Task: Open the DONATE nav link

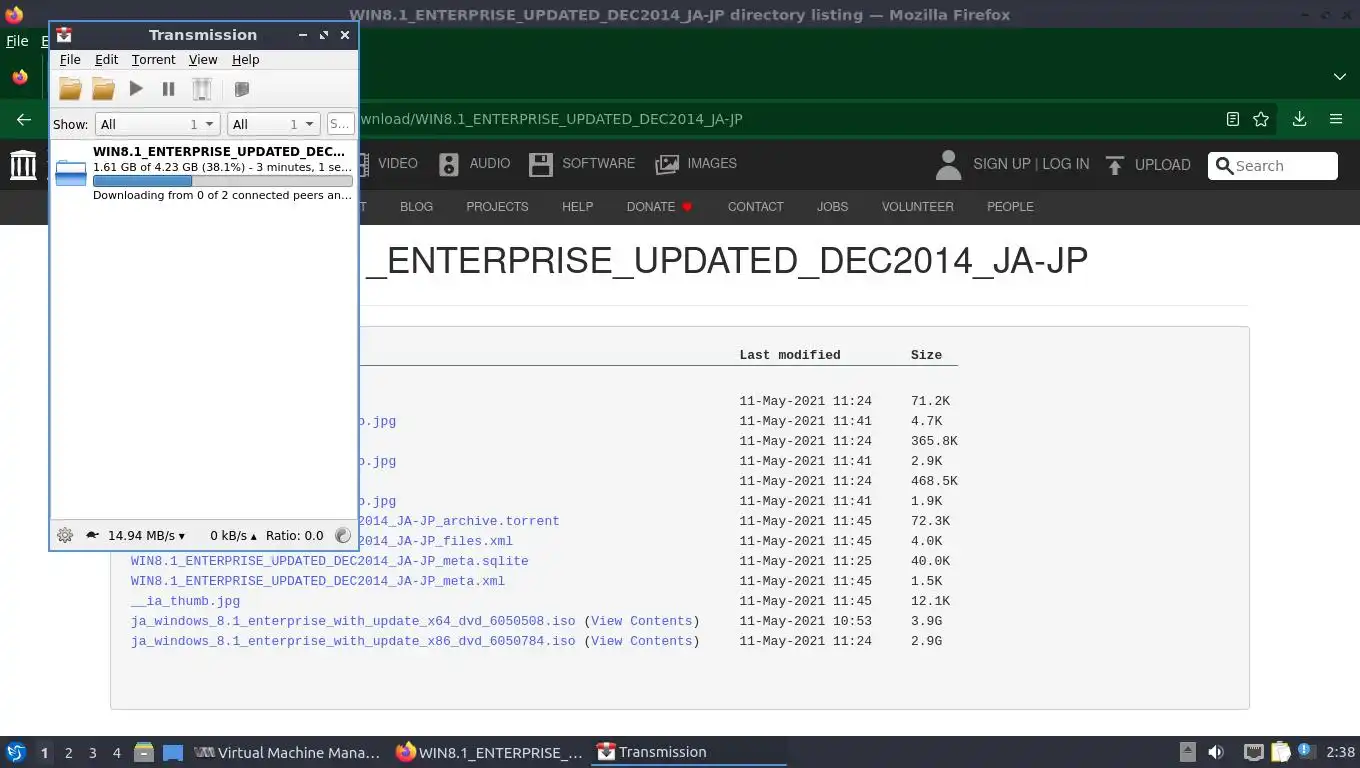Action: pos(660,206)
